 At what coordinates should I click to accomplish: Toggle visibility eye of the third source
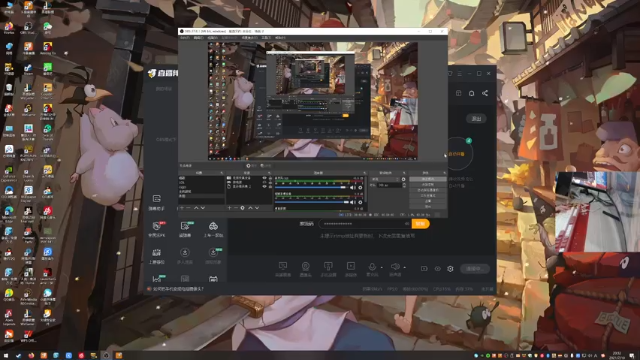click(x=264, y=186)
